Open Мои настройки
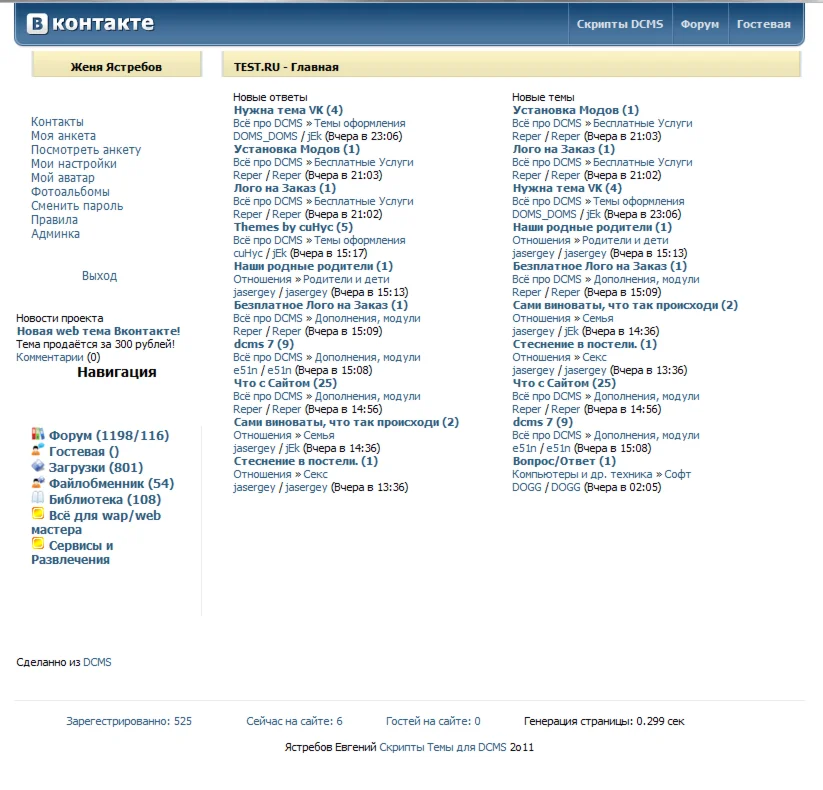 (x=74, y=164)
